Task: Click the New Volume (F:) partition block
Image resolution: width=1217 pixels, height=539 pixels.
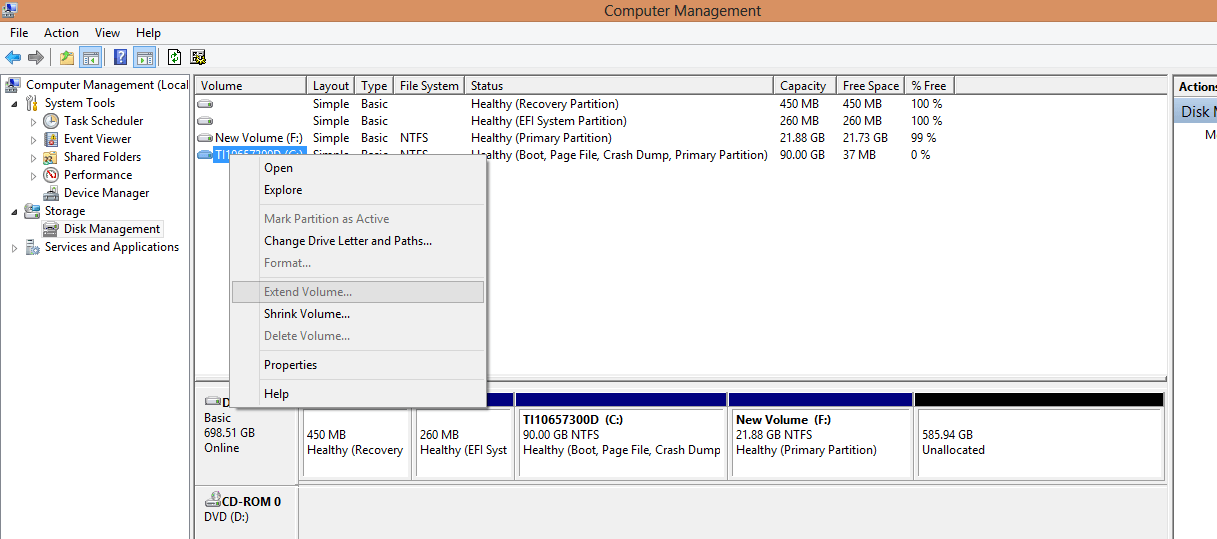Action: click(x=820, y=442)
